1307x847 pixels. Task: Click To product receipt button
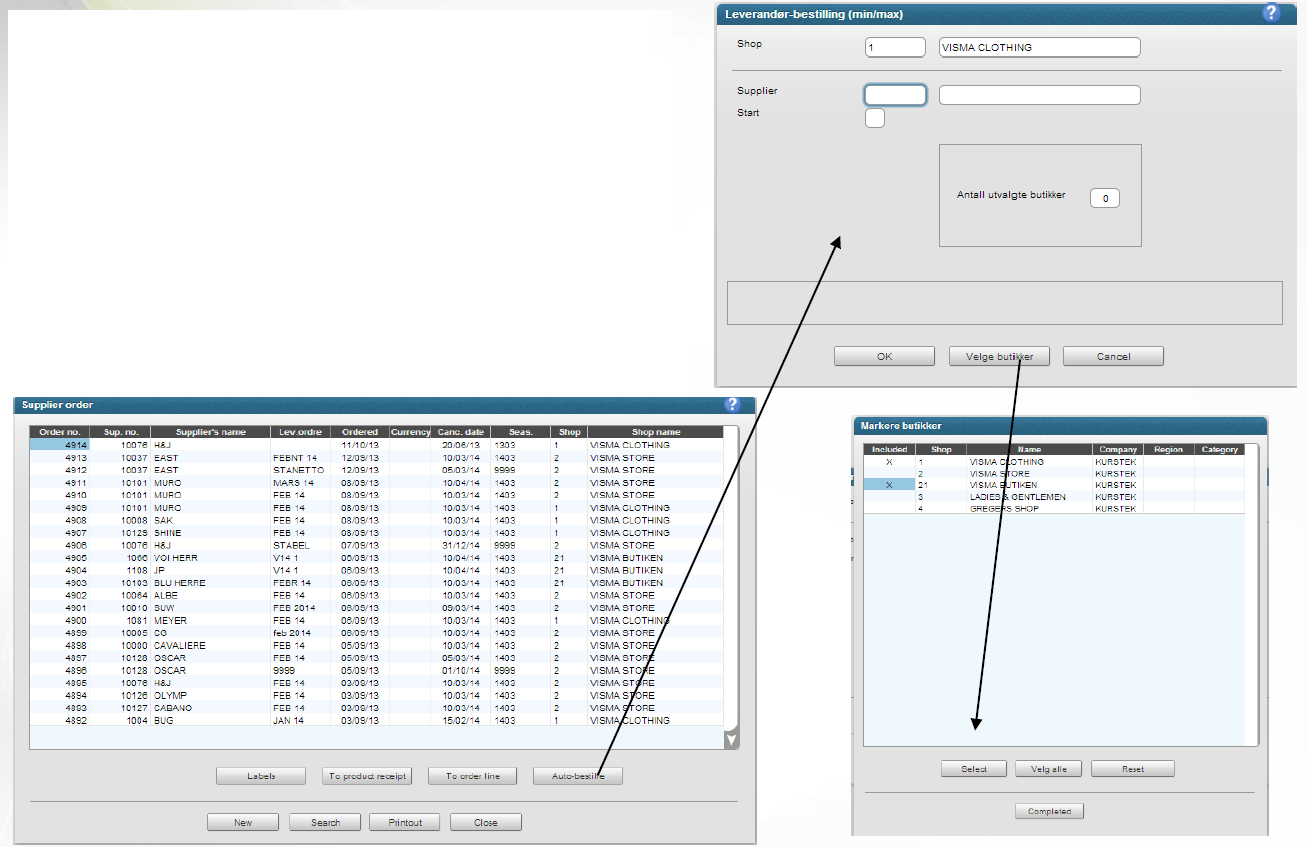pos(366,776)
